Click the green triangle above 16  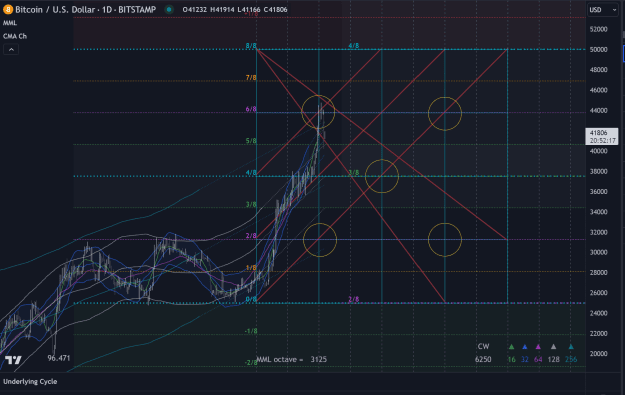click(511, 346)
